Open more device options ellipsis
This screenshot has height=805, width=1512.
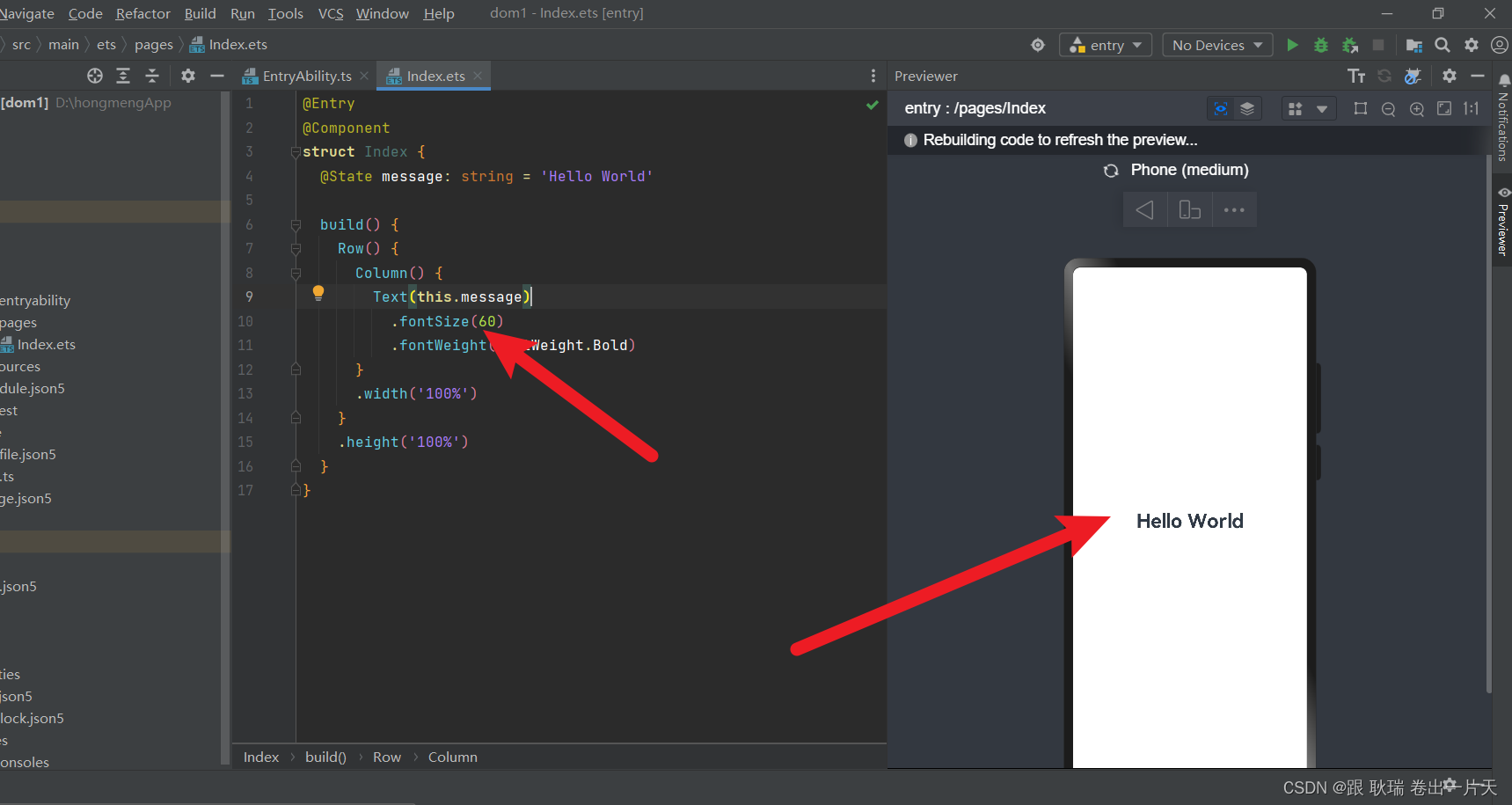point(1234,210)
